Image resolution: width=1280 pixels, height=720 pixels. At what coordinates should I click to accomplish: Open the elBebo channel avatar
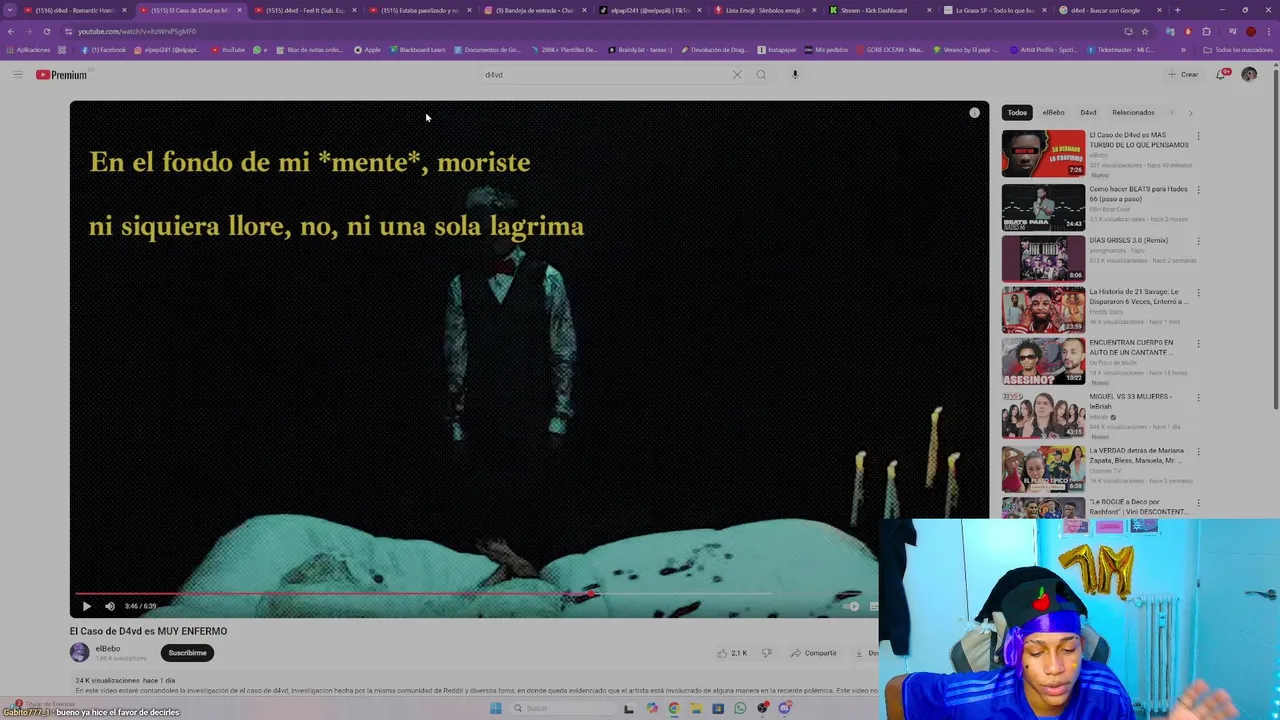coord(79,653)
